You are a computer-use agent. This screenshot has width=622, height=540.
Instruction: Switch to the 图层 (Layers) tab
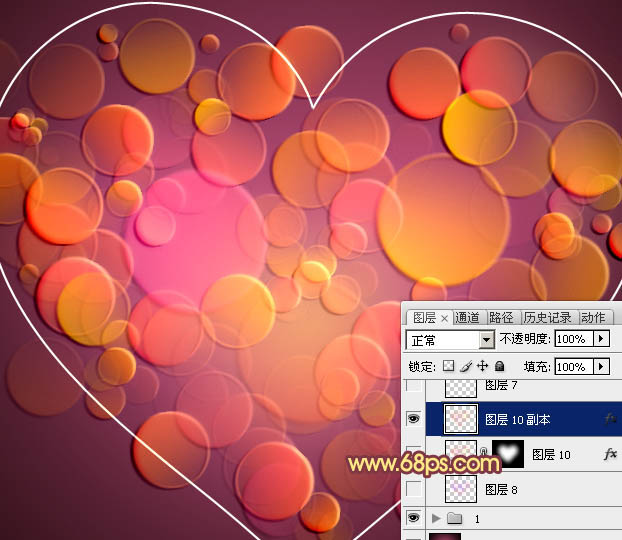424,318
